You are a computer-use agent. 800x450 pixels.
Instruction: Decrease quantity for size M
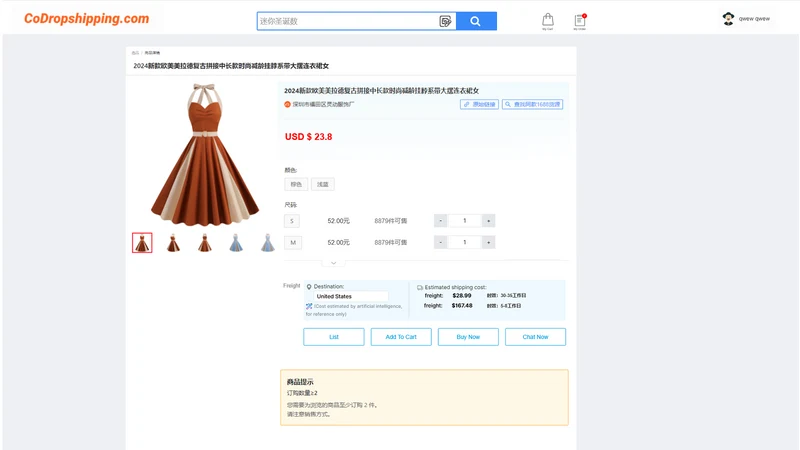tap(441, 242)
